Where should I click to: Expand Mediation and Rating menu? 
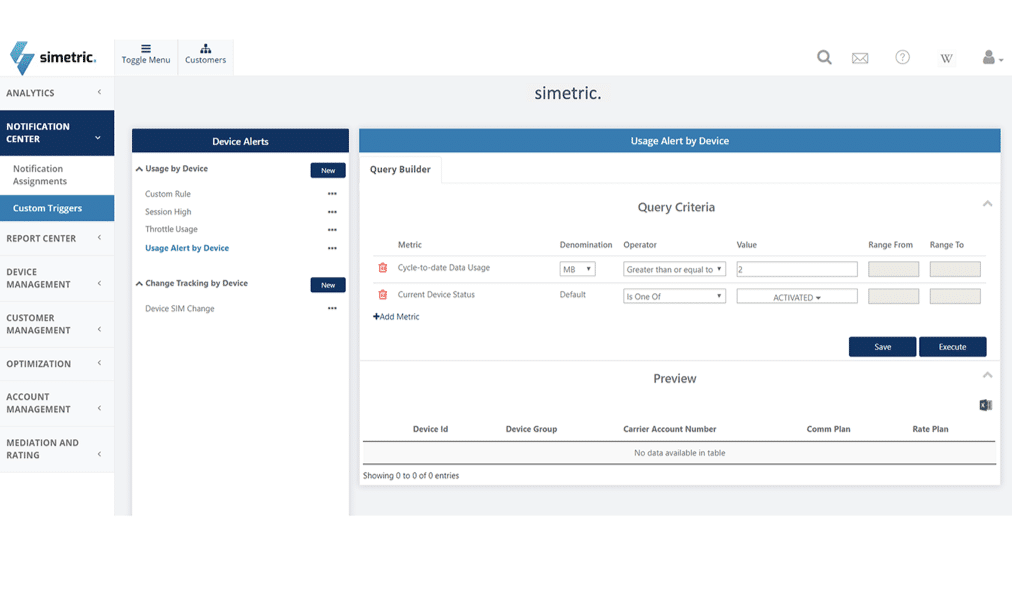pos(57,449)
